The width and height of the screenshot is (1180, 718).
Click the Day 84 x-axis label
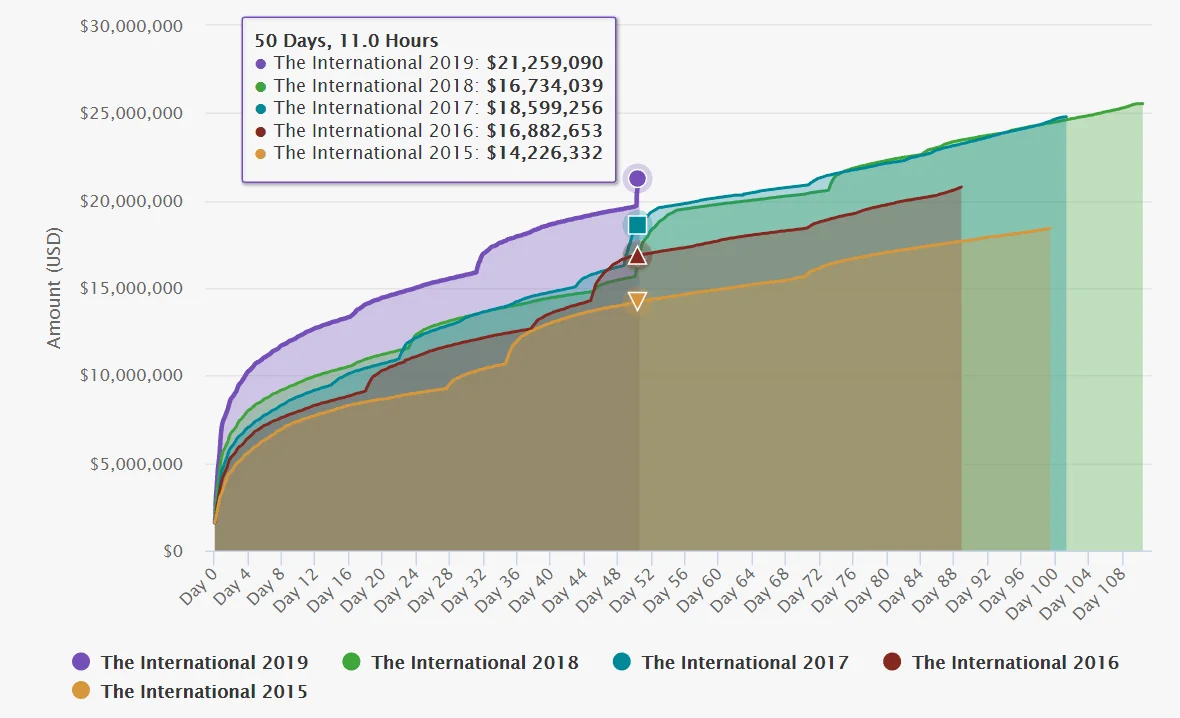click(x=901, y=589)
